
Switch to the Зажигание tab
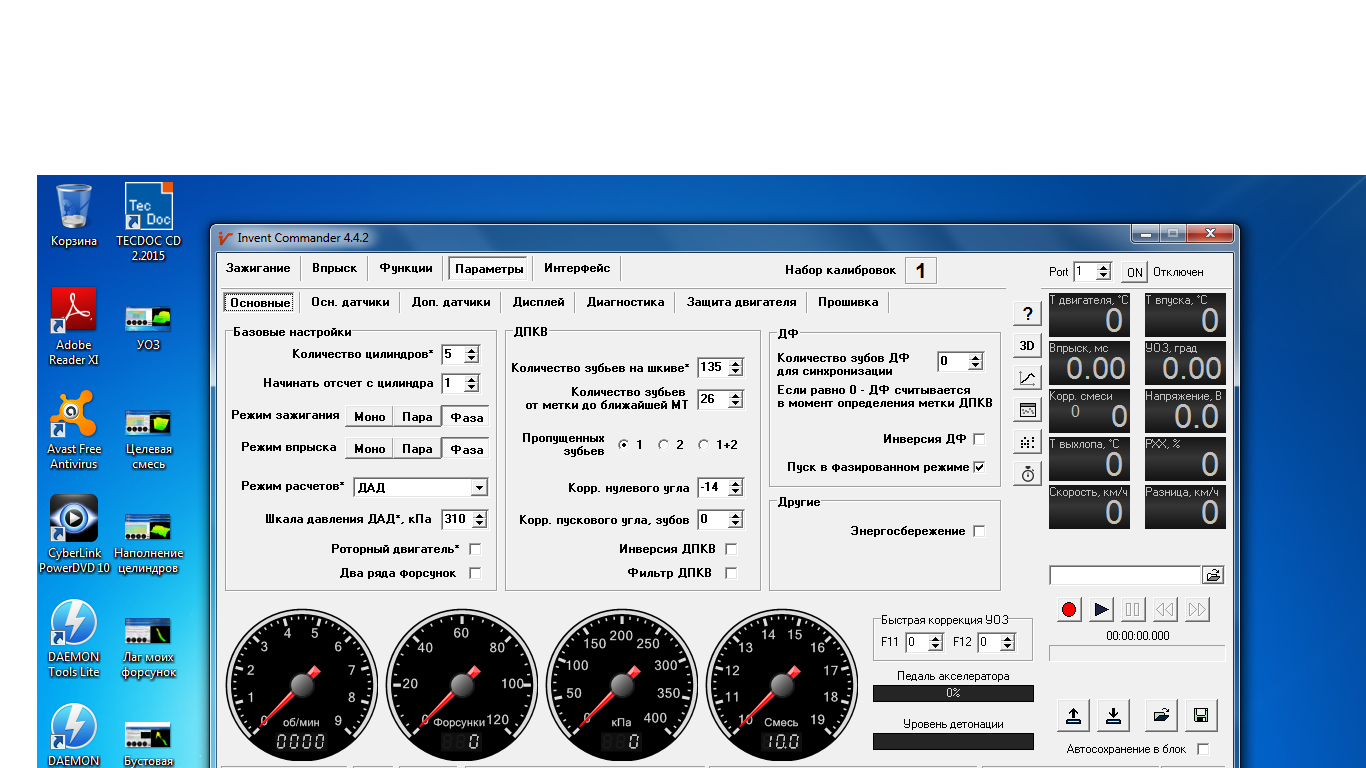click(x=258, y=268)
